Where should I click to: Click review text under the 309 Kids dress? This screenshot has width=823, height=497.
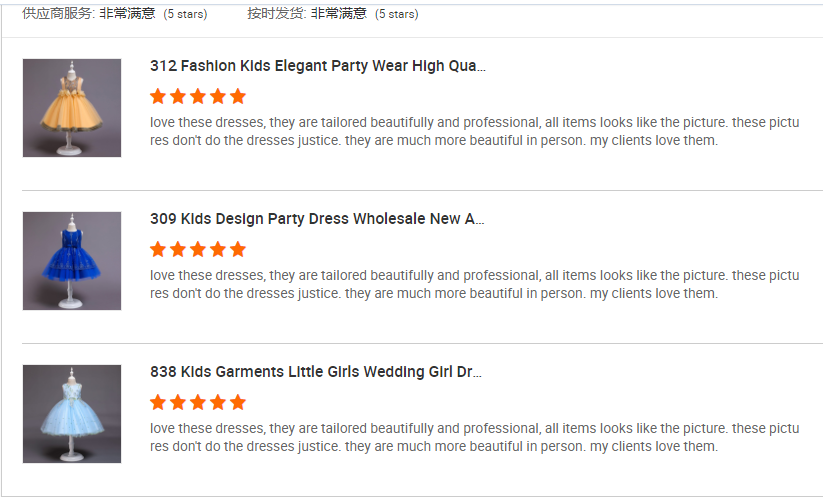pos(474,284)
